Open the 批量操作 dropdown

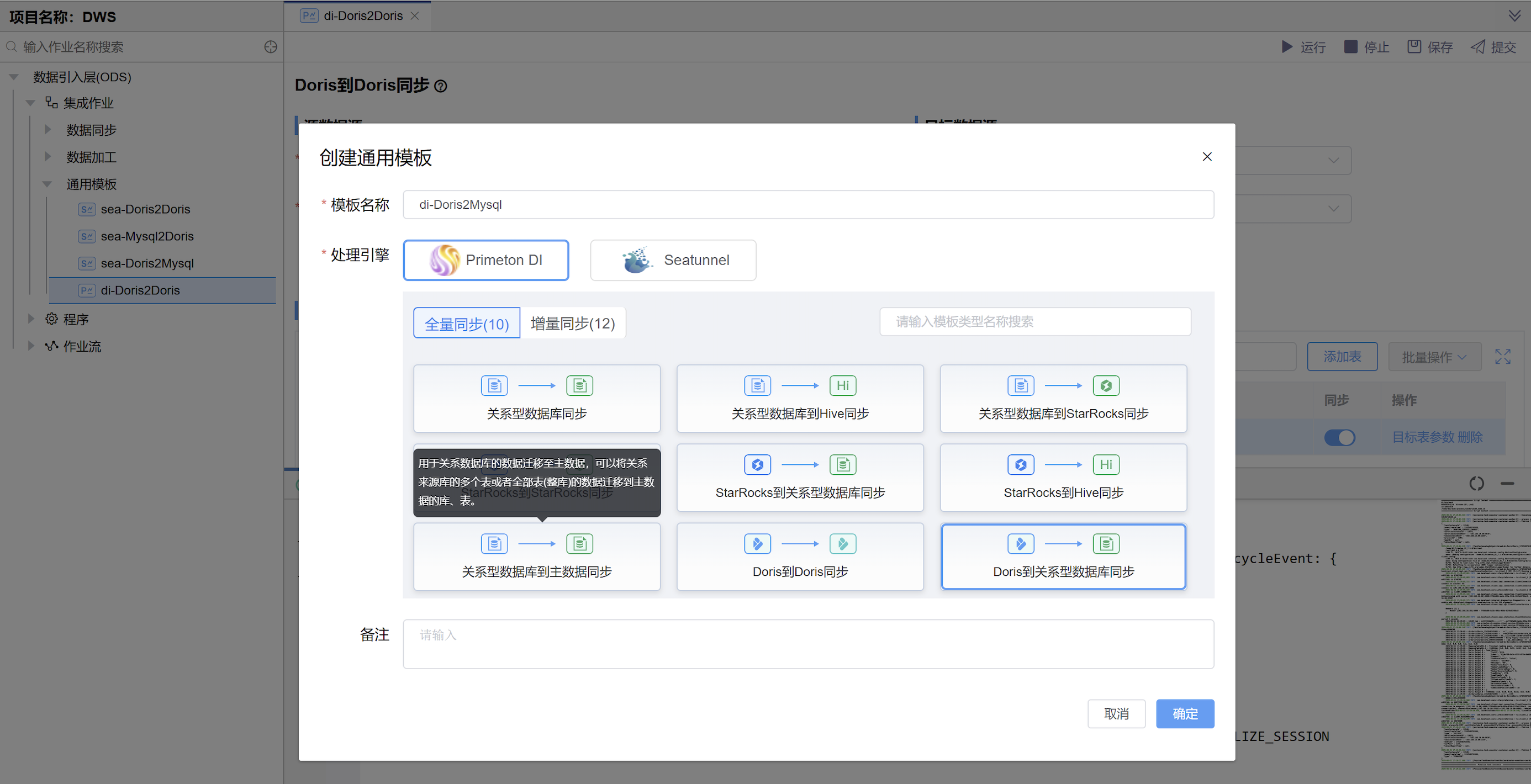(1434, 356)
